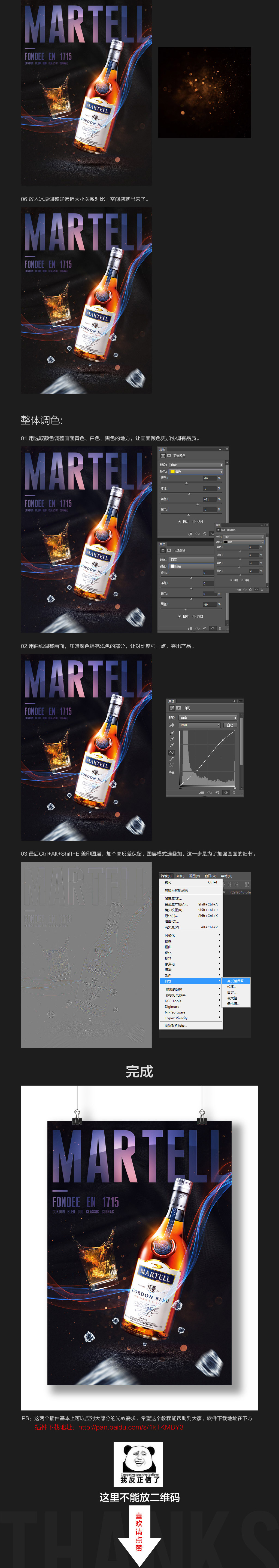Click clip-to-layer icon in Curves panel
The width and height of the screenshot is (279, 1568).
202,793
